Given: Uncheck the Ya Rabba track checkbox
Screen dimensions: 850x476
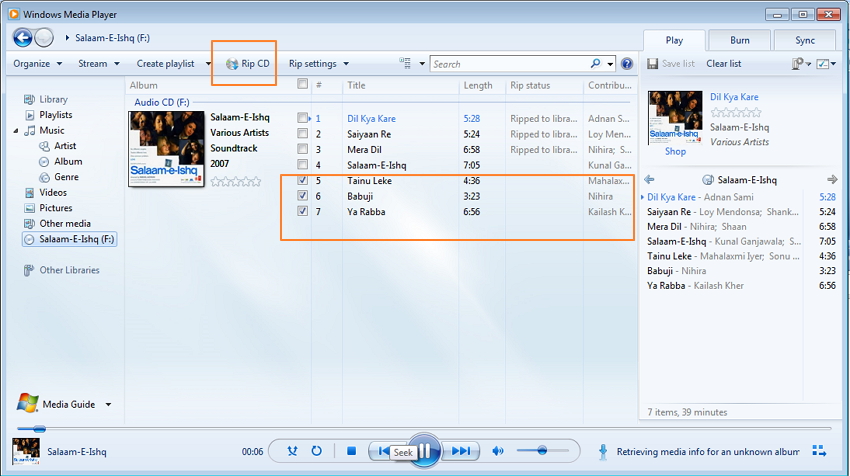Looking at the screenshot, I should tap(302, 212).
